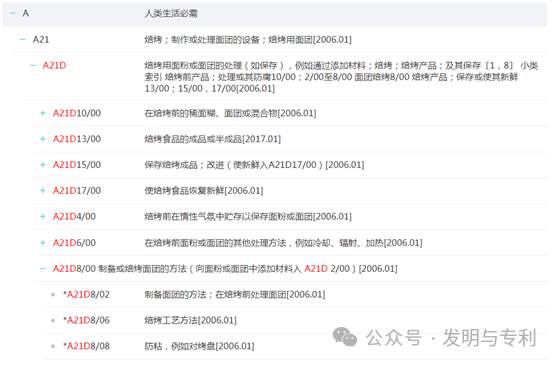This screenshot has width=558, height=366.
Task: Expand the A21D6/00 group
Action: (43, 243)
